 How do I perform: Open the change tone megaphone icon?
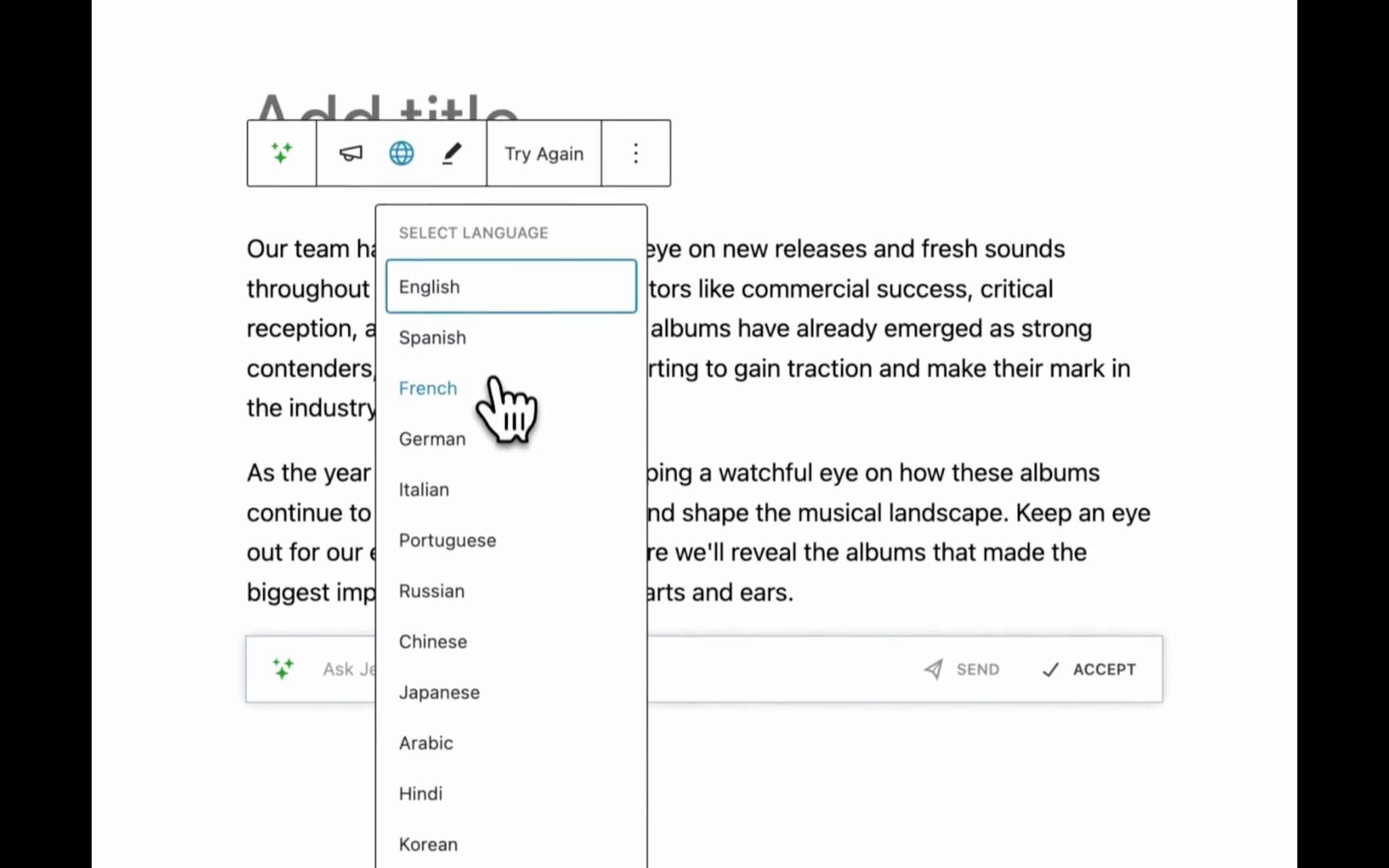[x=351, y=153]
